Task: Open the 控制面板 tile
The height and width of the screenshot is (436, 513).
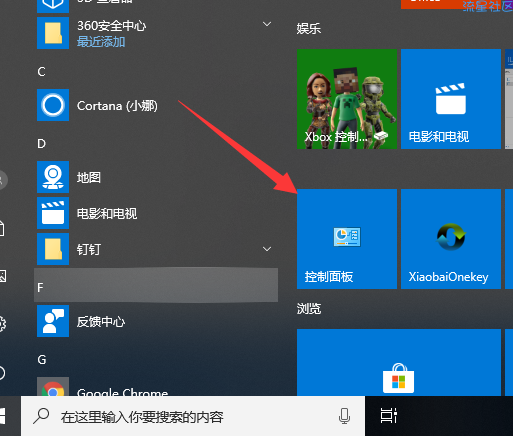Action: [x=347, y=239]
